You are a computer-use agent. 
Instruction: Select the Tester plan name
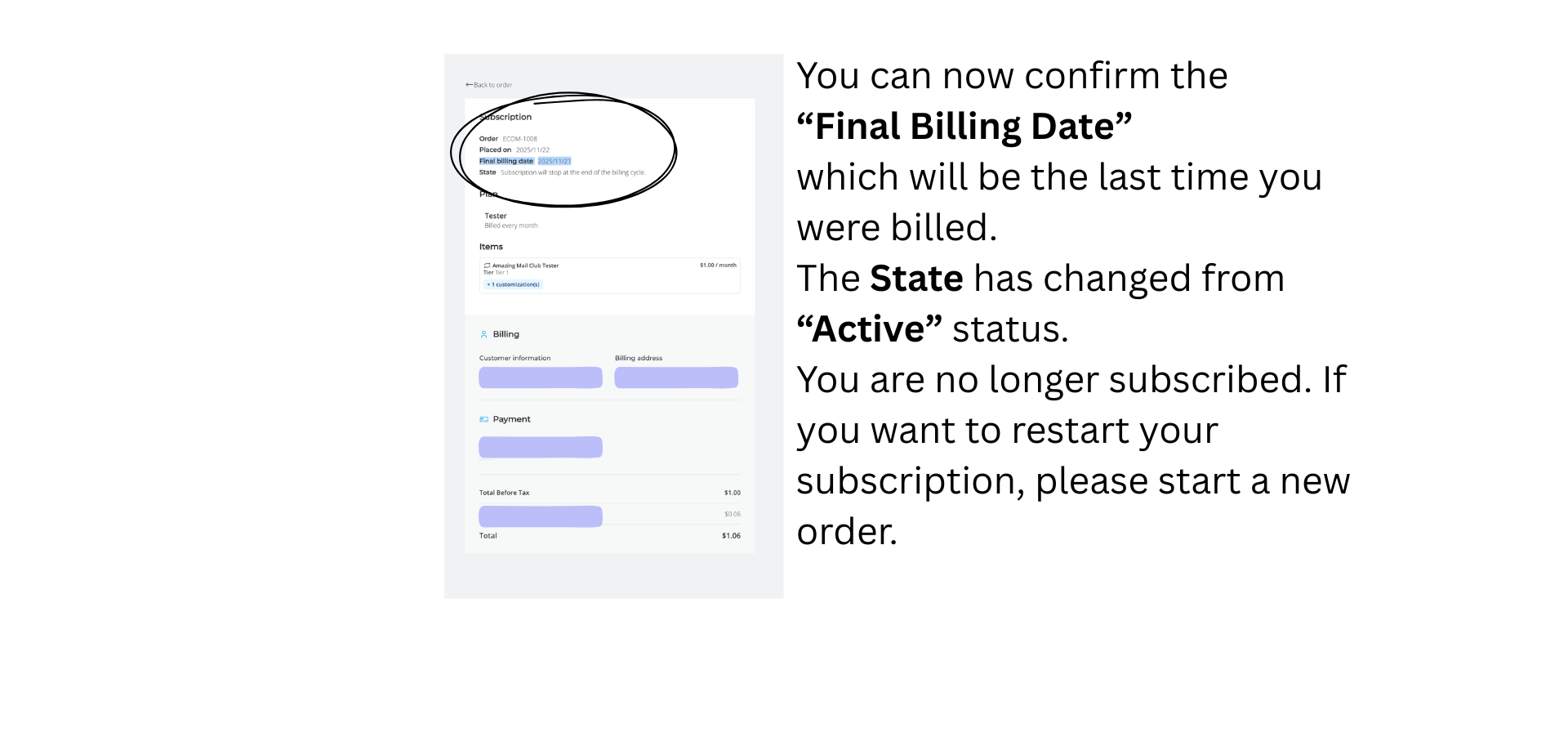(x=496, y=217)
